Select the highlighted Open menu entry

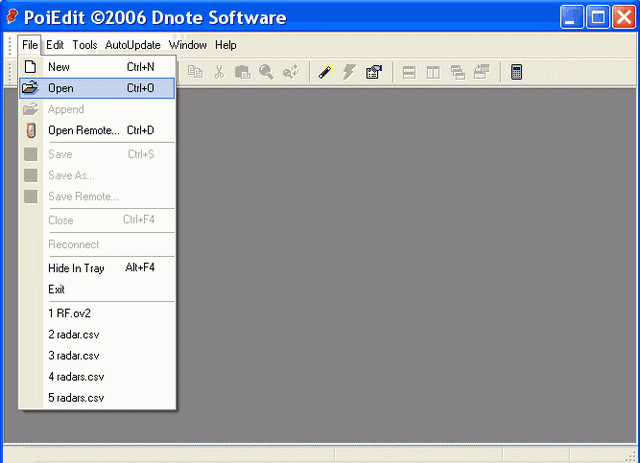click(61, 88)
